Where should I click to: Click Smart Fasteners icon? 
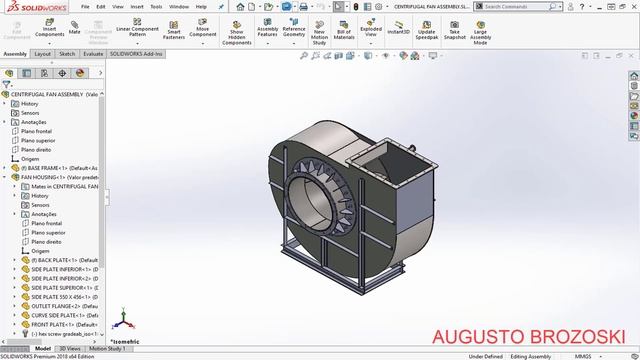(x=173, y=31)
